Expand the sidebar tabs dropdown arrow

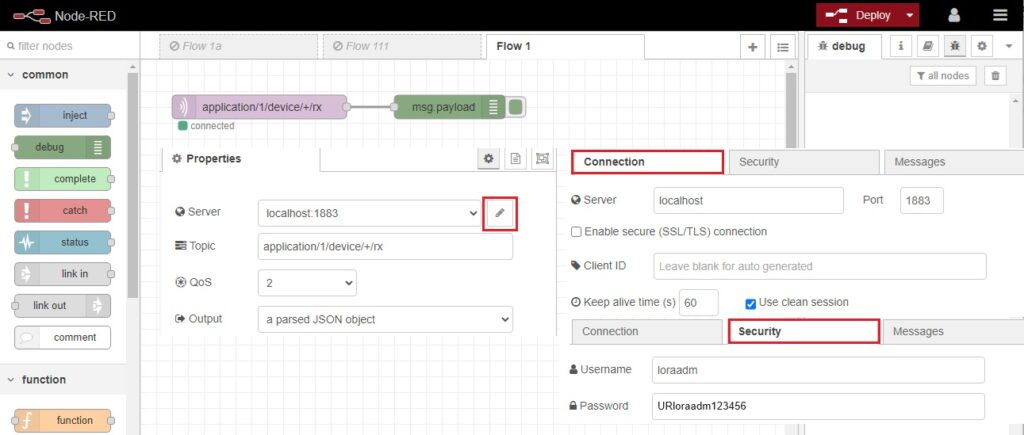[1009, 46]
